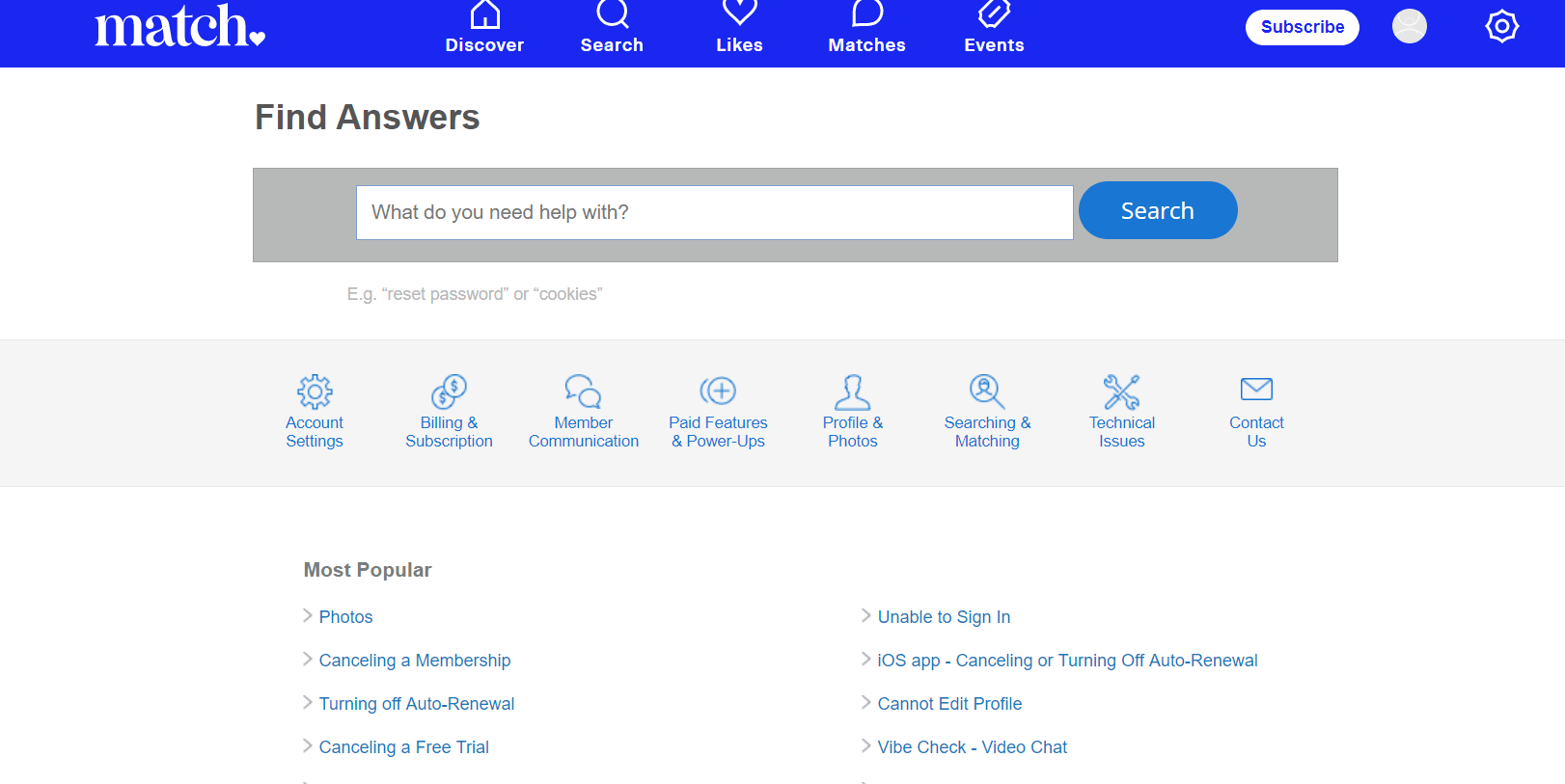The image size is (1565, 784).
Task: Select the Technical Issues tools icon
Action: 1121,392
